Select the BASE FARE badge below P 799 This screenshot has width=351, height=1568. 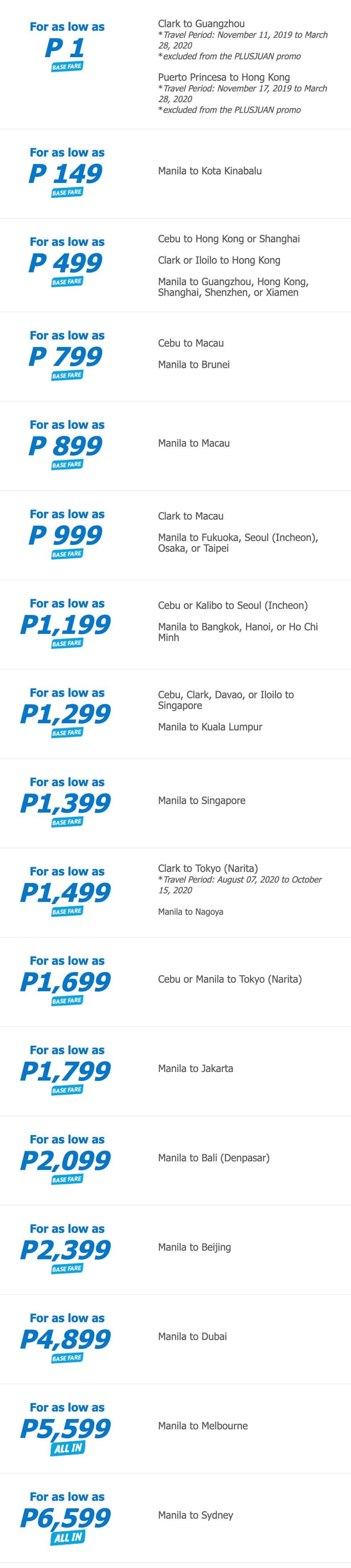[x=67, y=376]
